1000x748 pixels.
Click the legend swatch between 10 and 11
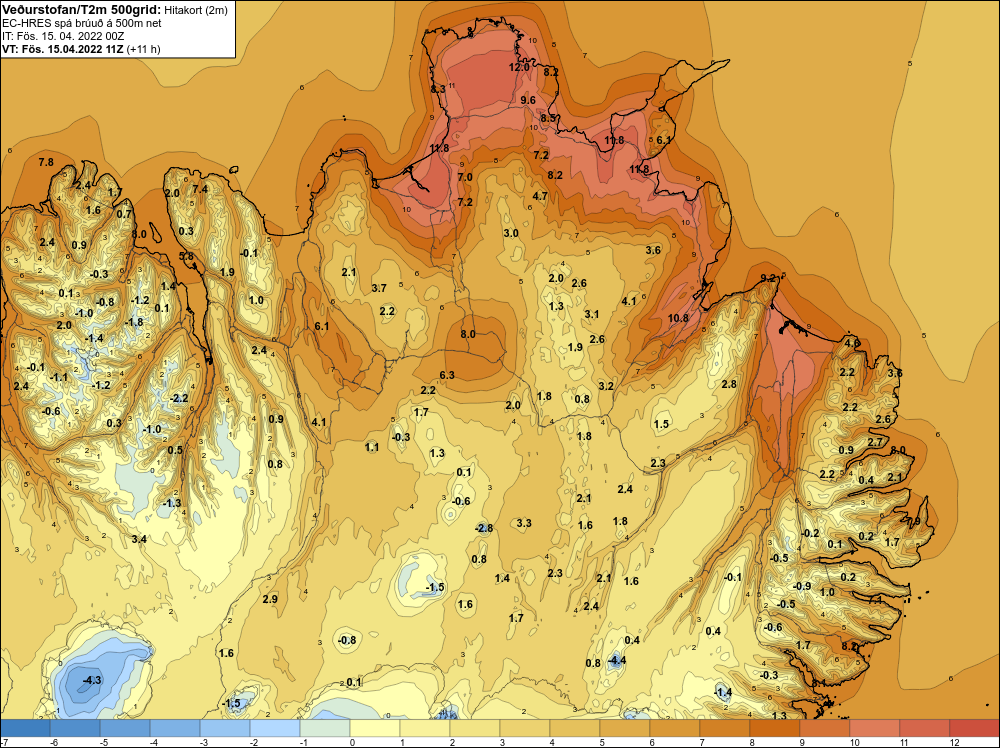click(x=875, y=728)
